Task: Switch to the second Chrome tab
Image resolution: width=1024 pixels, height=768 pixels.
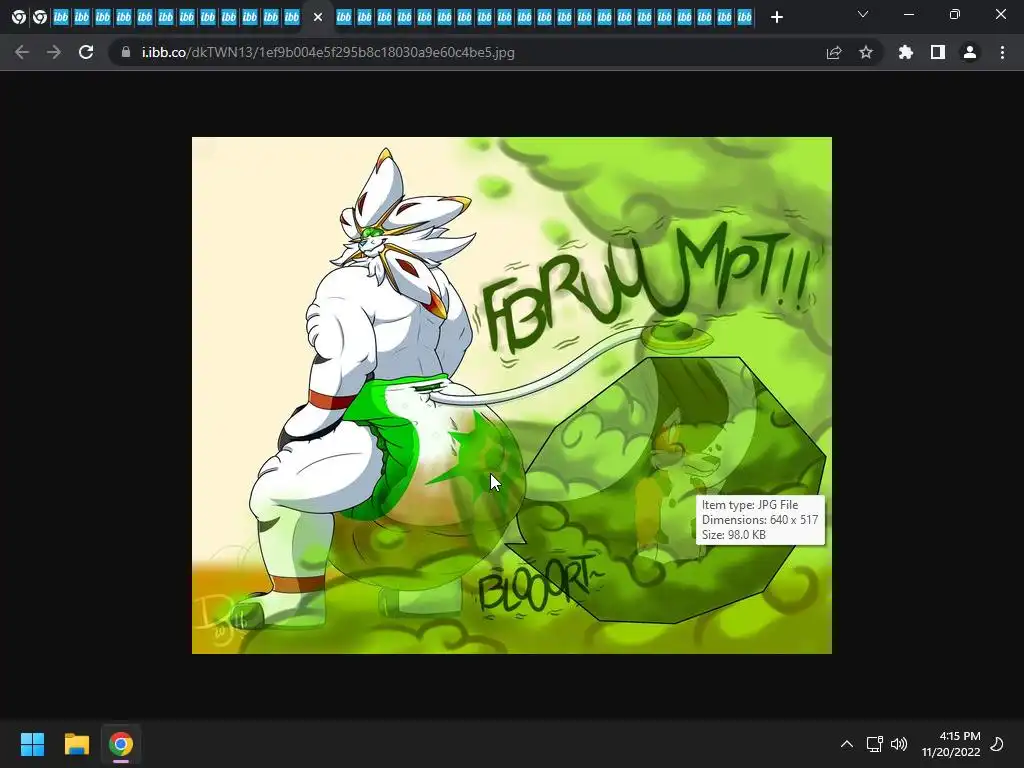Action: (x=40, y=17)
